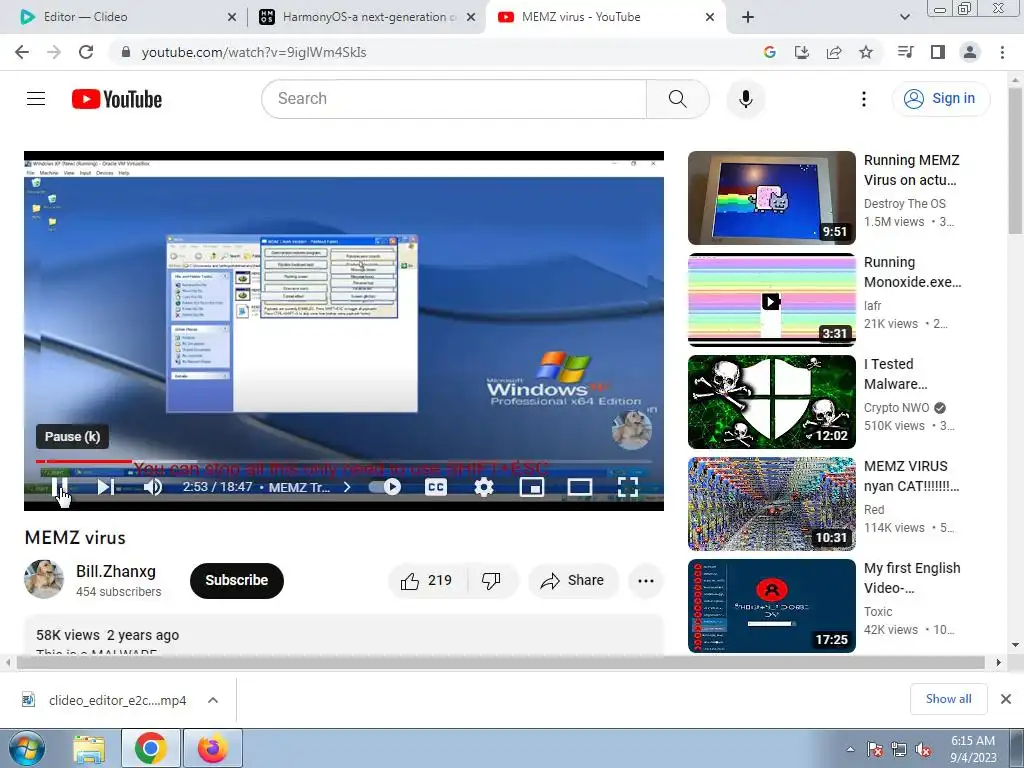
Task: Dismiss the downloads bar
Action: point(1006,699)
